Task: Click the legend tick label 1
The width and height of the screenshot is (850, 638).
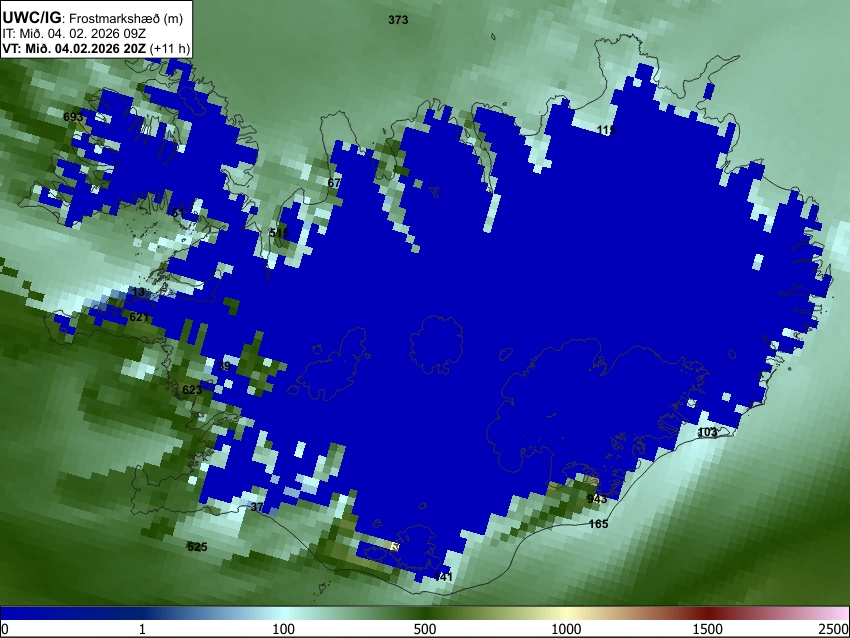Action: (x=142, y=629)
